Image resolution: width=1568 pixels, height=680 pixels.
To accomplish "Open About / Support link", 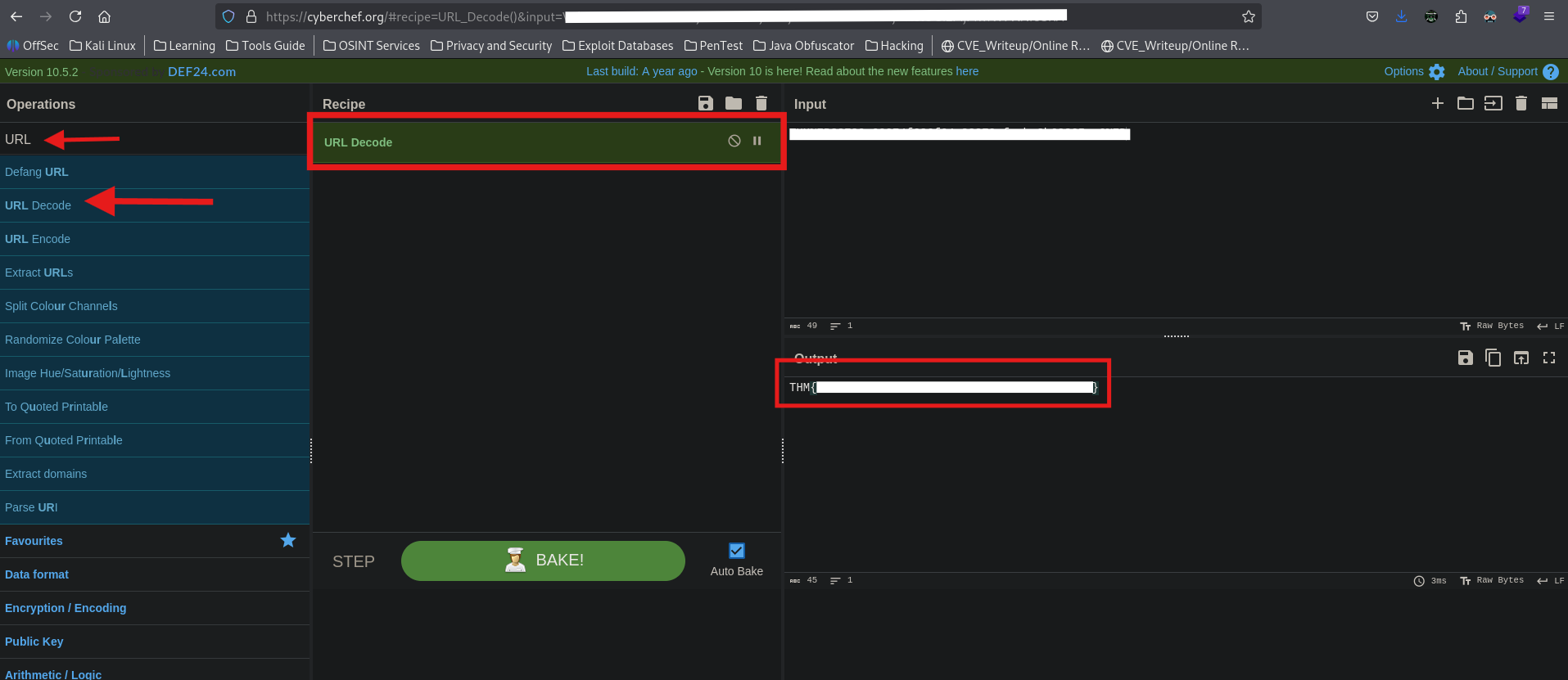I will tap(1508, 71).
